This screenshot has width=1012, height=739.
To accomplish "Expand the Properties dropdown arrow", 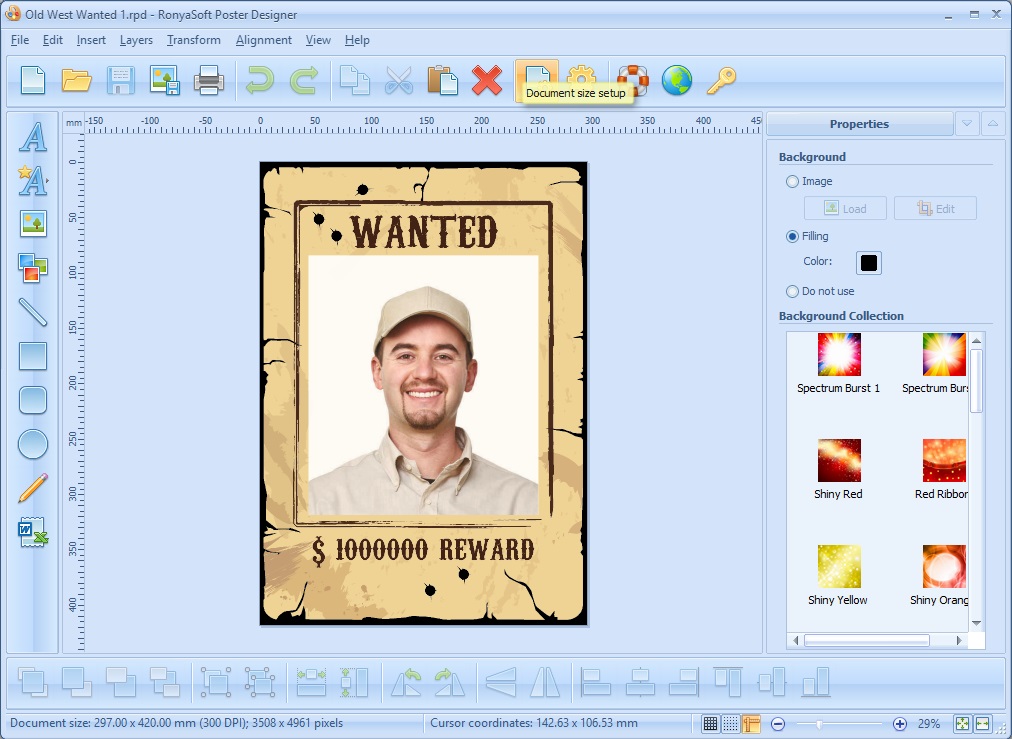I will pos(966,123).
